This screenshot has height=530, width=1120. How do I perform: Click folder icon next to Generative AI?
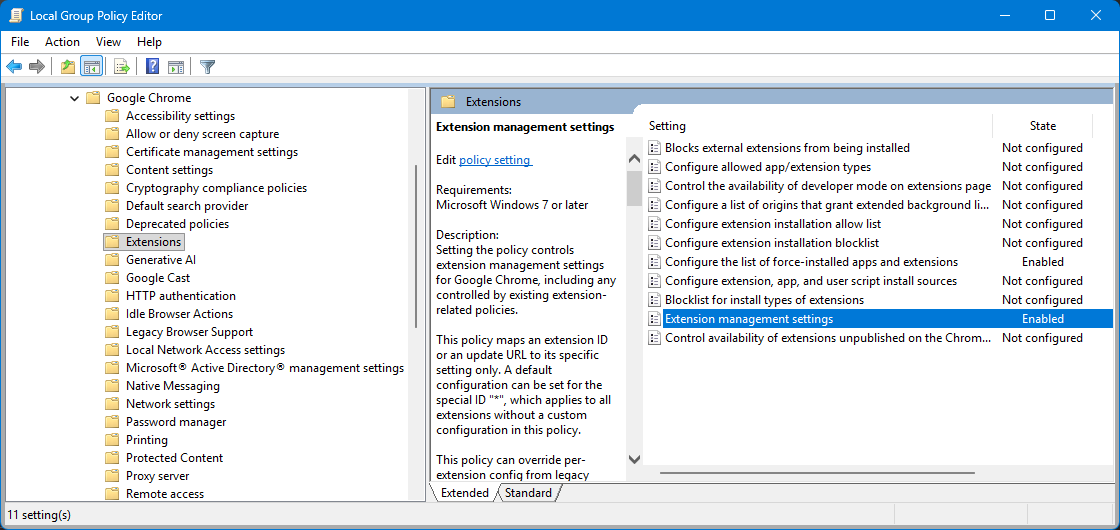pos(112,260)
